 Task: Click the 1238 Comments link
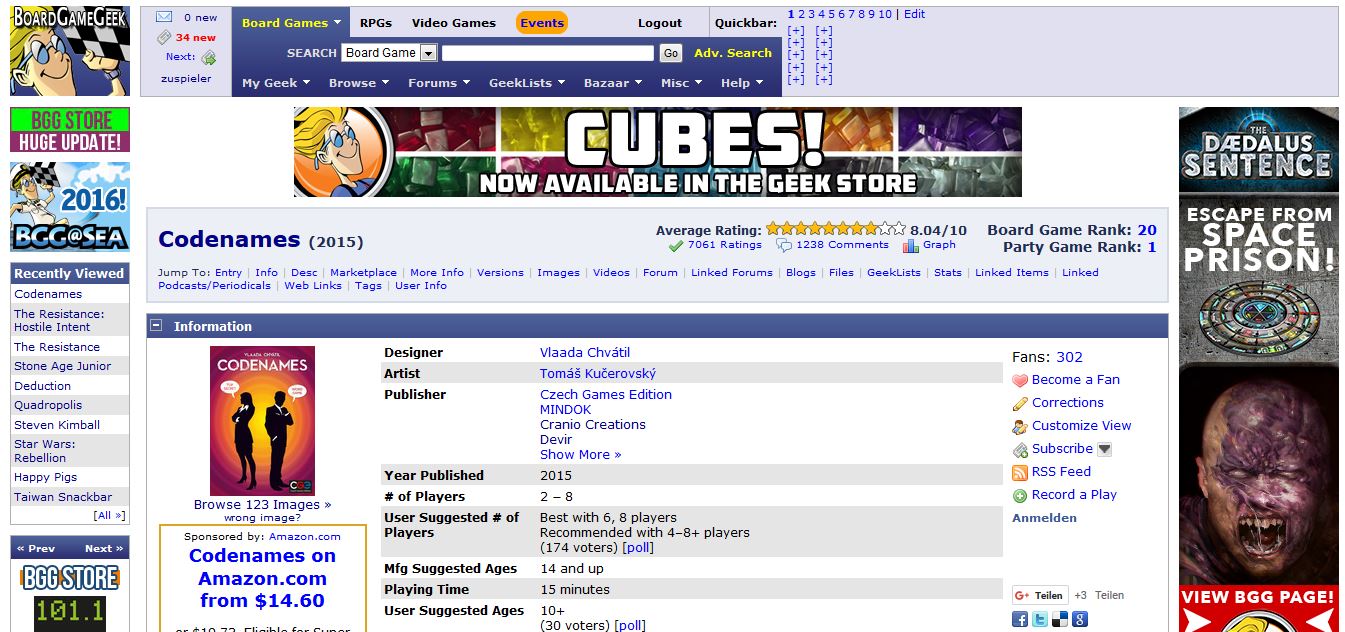pyautogui.click(x=842, y=245)
